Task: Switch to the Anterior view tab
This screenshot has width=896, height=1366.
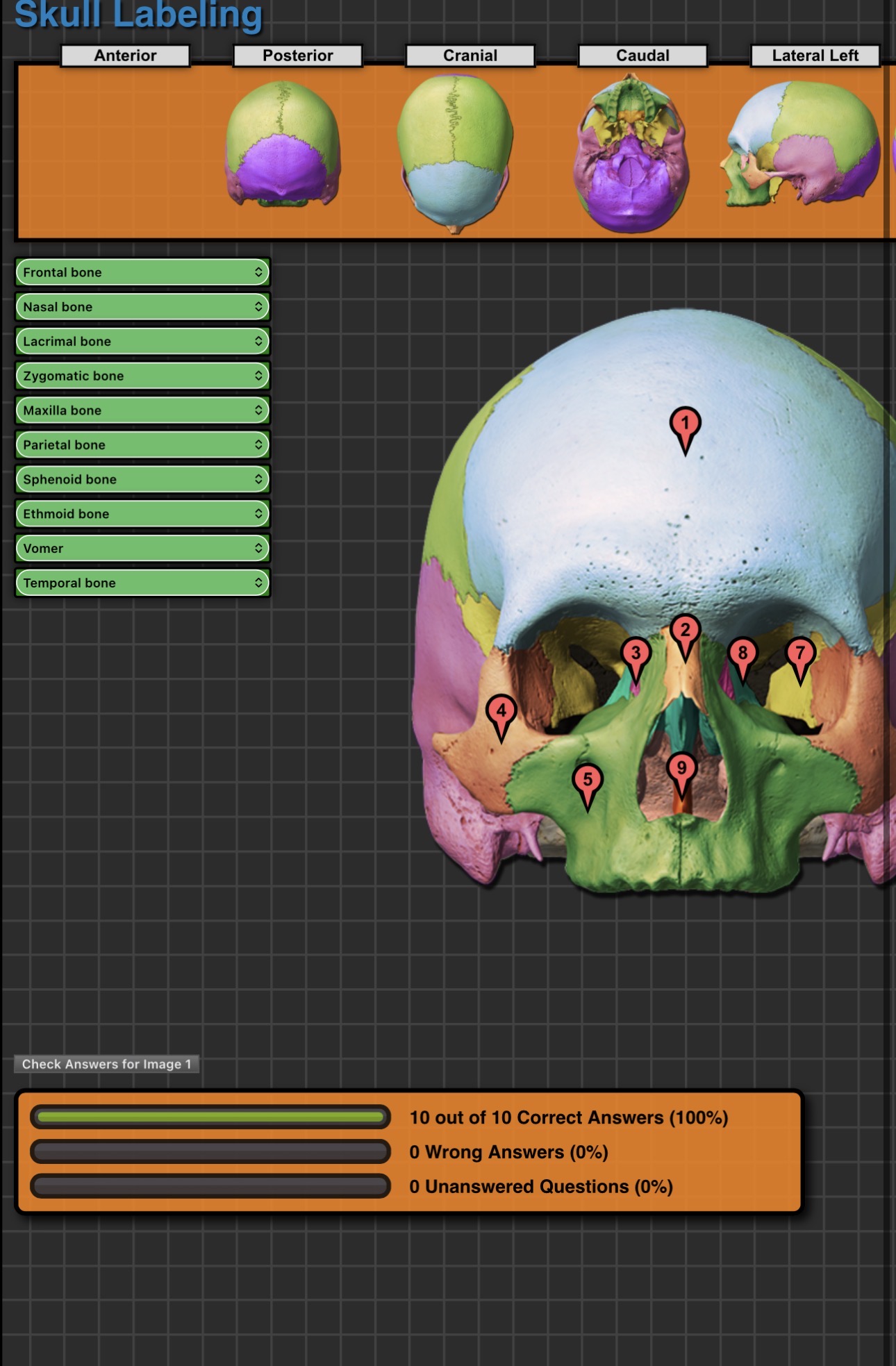Action: (125, 56)
